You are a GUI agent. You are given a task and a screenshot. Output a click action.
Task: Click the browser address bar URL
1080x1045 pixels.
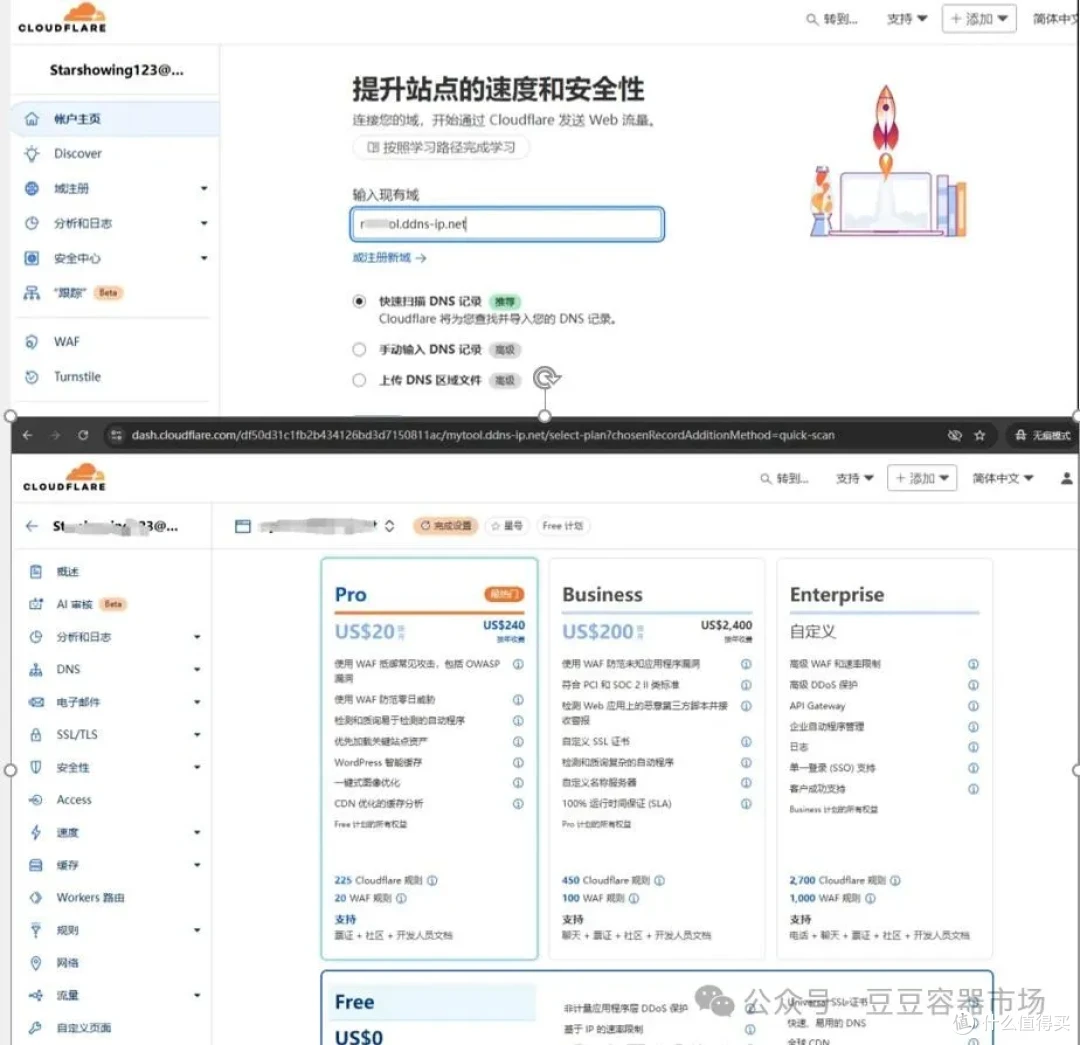(482, 435)
